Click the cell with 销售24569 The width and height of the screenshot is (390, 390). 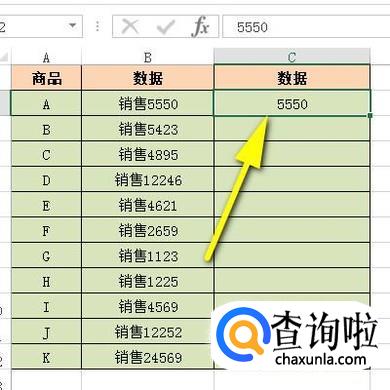pos(147,357)
